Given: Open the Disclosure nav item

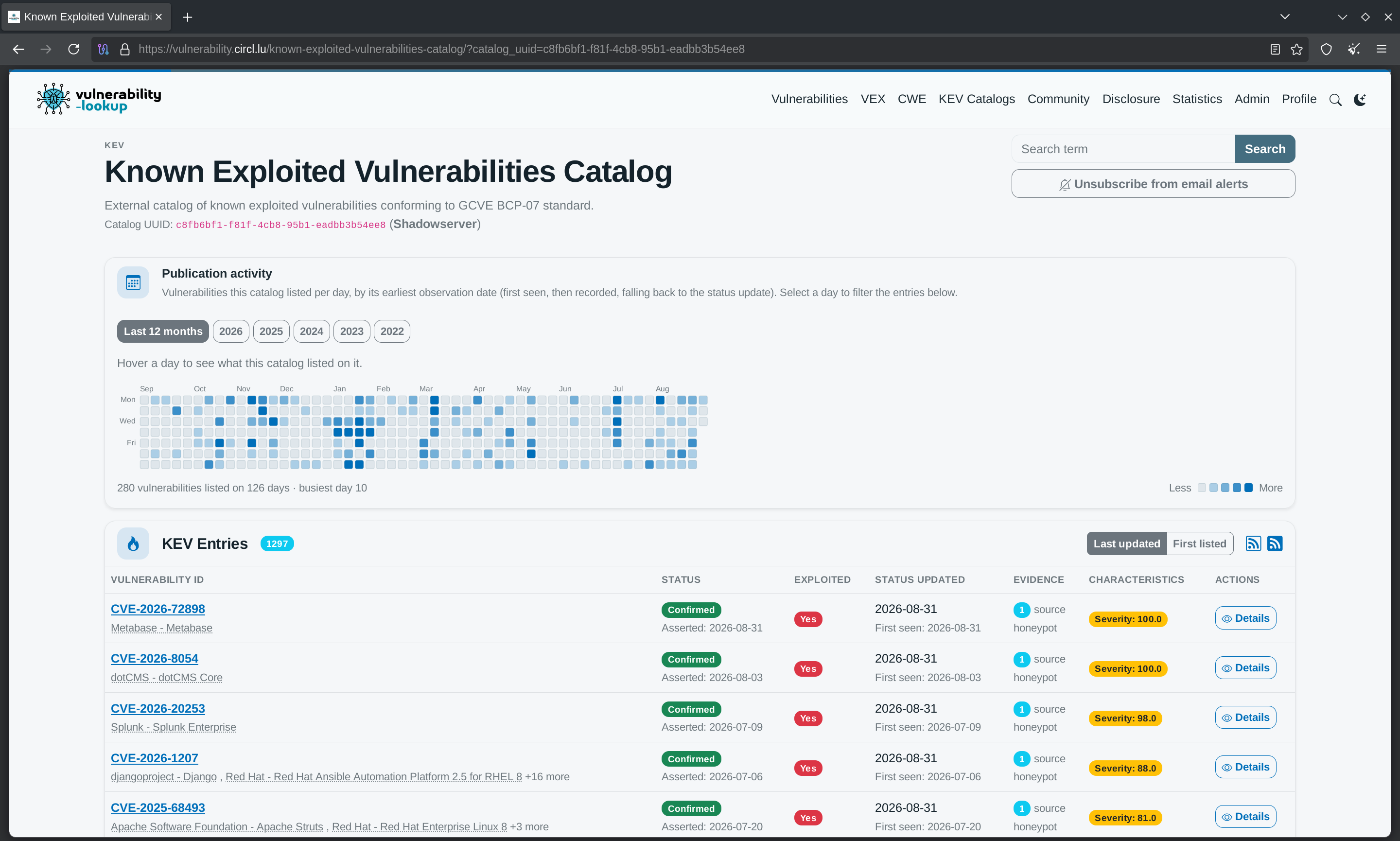Looking at the screenshot, I should click(x=1131, y=99).
